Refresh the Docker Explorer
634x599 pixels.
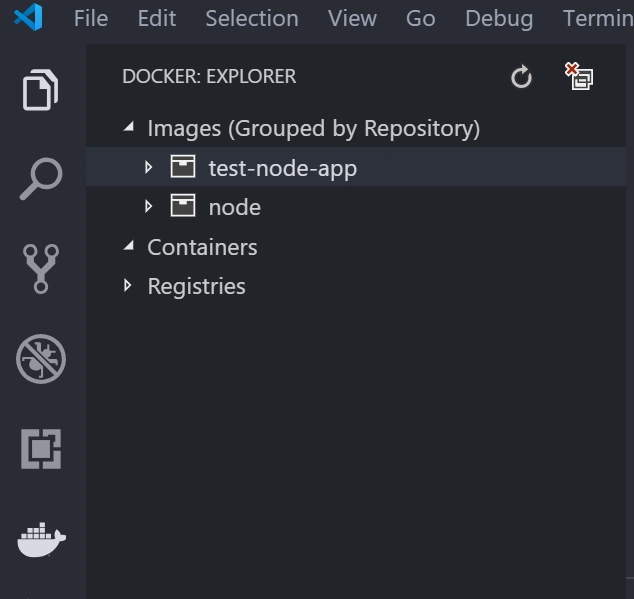(521, 76)
